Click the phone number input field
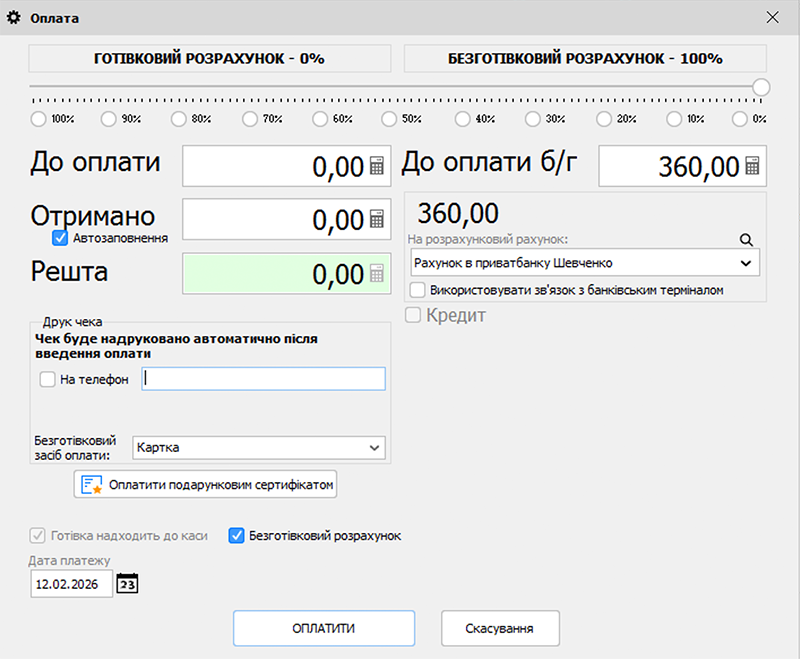The width and height of the screenshot is (800, 659). click(263, 379)
